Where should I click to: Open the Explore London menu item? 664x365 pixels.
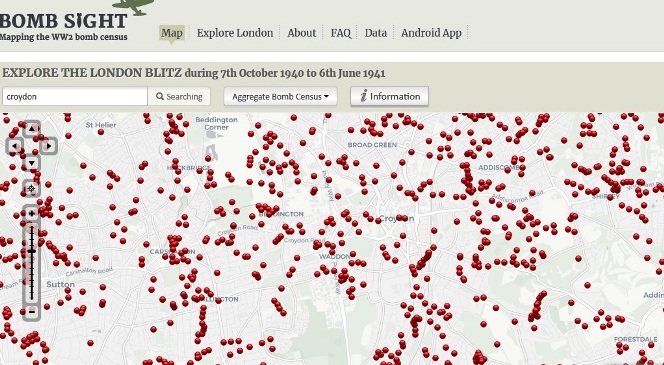[235, 33]
